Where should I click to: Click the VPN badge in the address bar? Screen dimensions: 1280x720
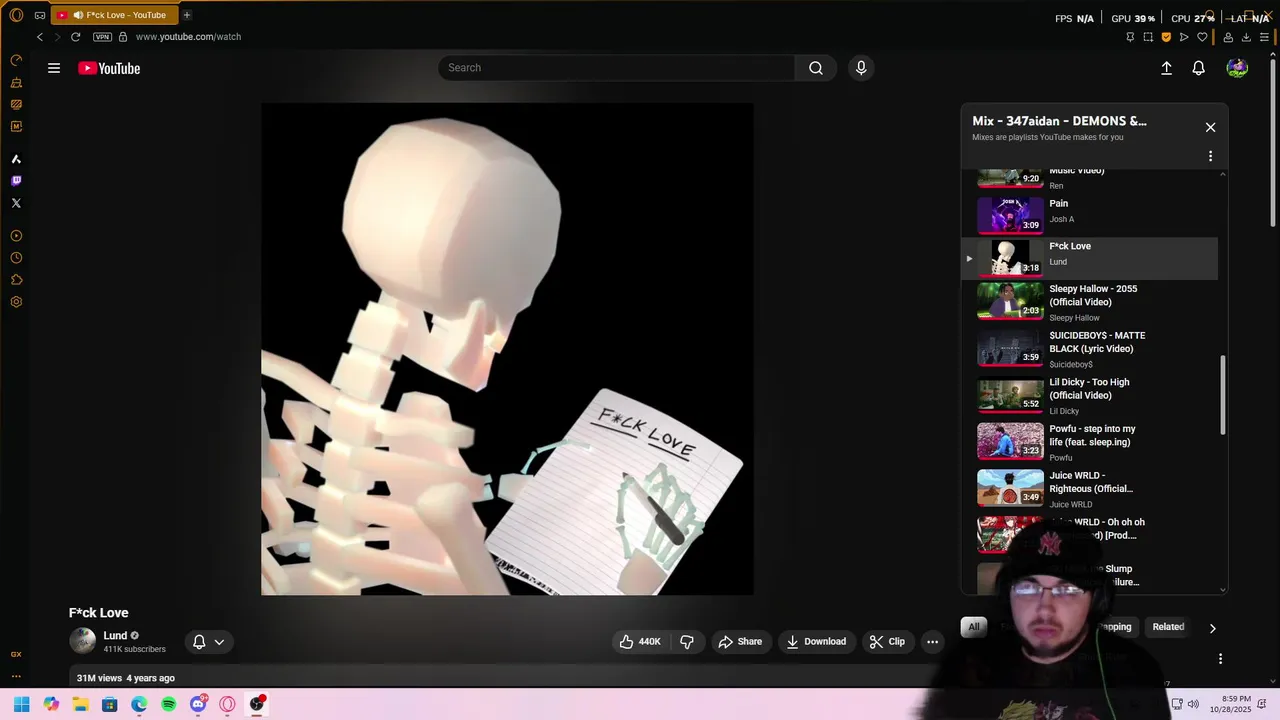pyautogui.click(x=102, y=37)
